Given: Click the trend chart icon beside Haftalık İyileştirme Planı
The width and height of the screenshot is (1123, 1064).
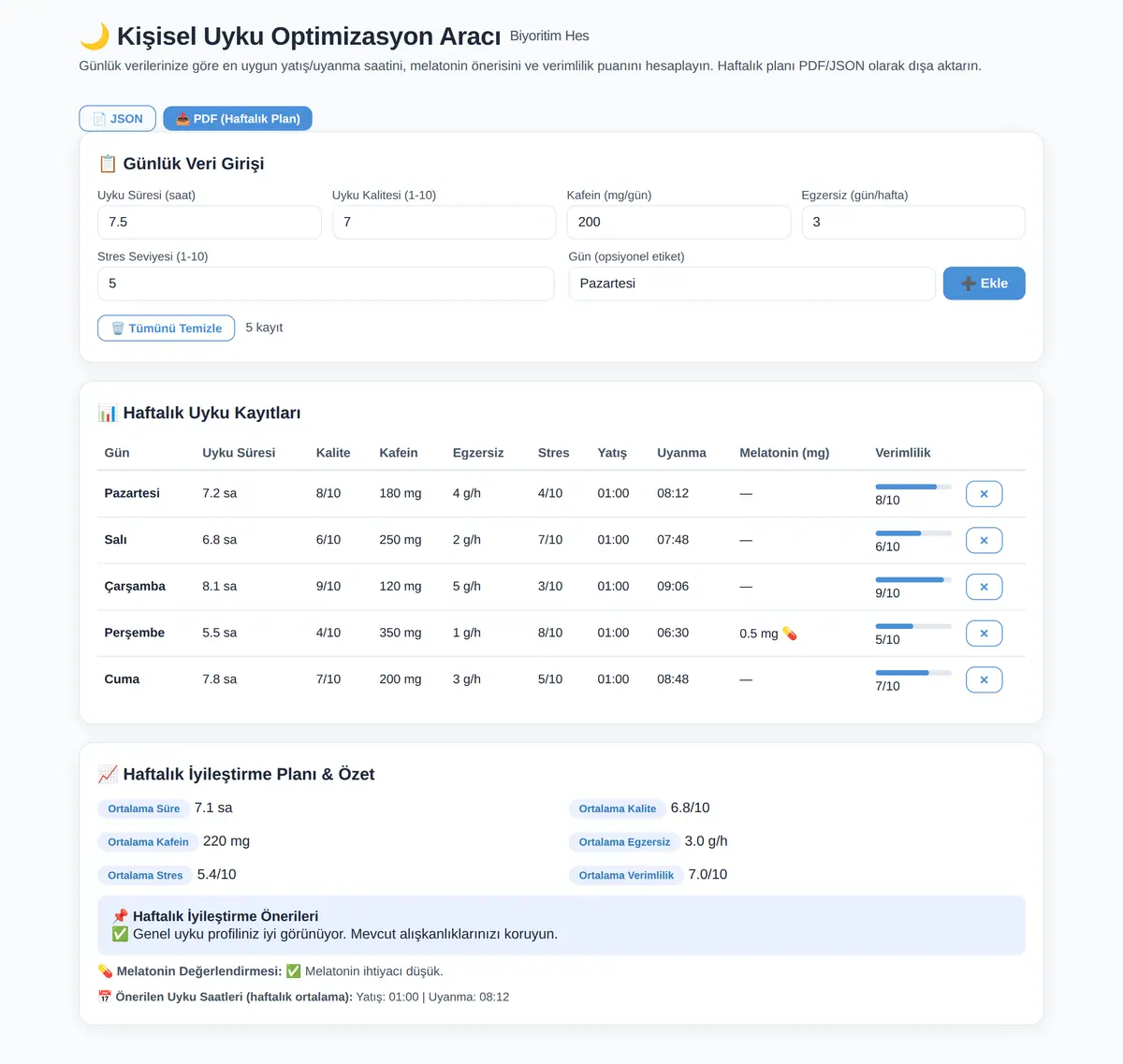Looking at the screenshot, I should tap(108, 775).
